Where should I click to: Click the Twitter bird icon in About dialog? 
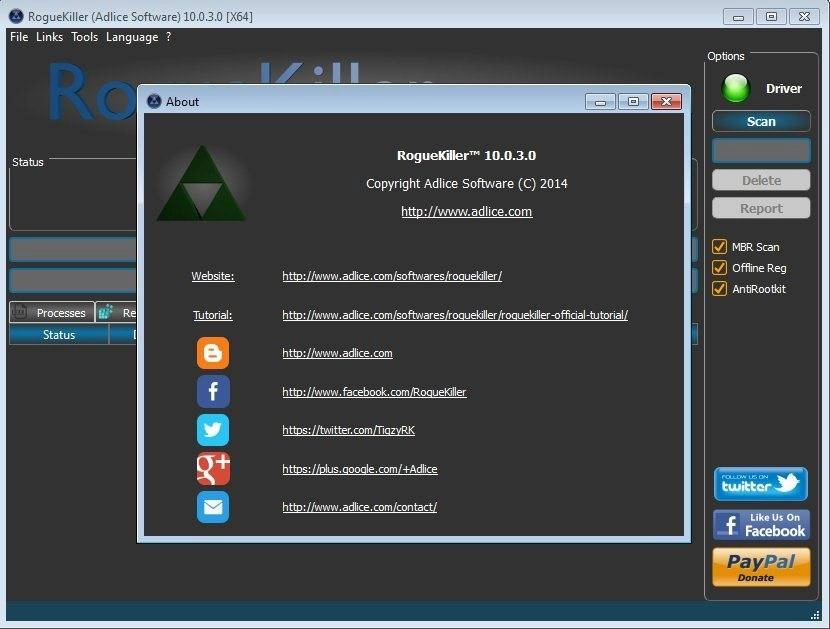(x=213, y=430)
